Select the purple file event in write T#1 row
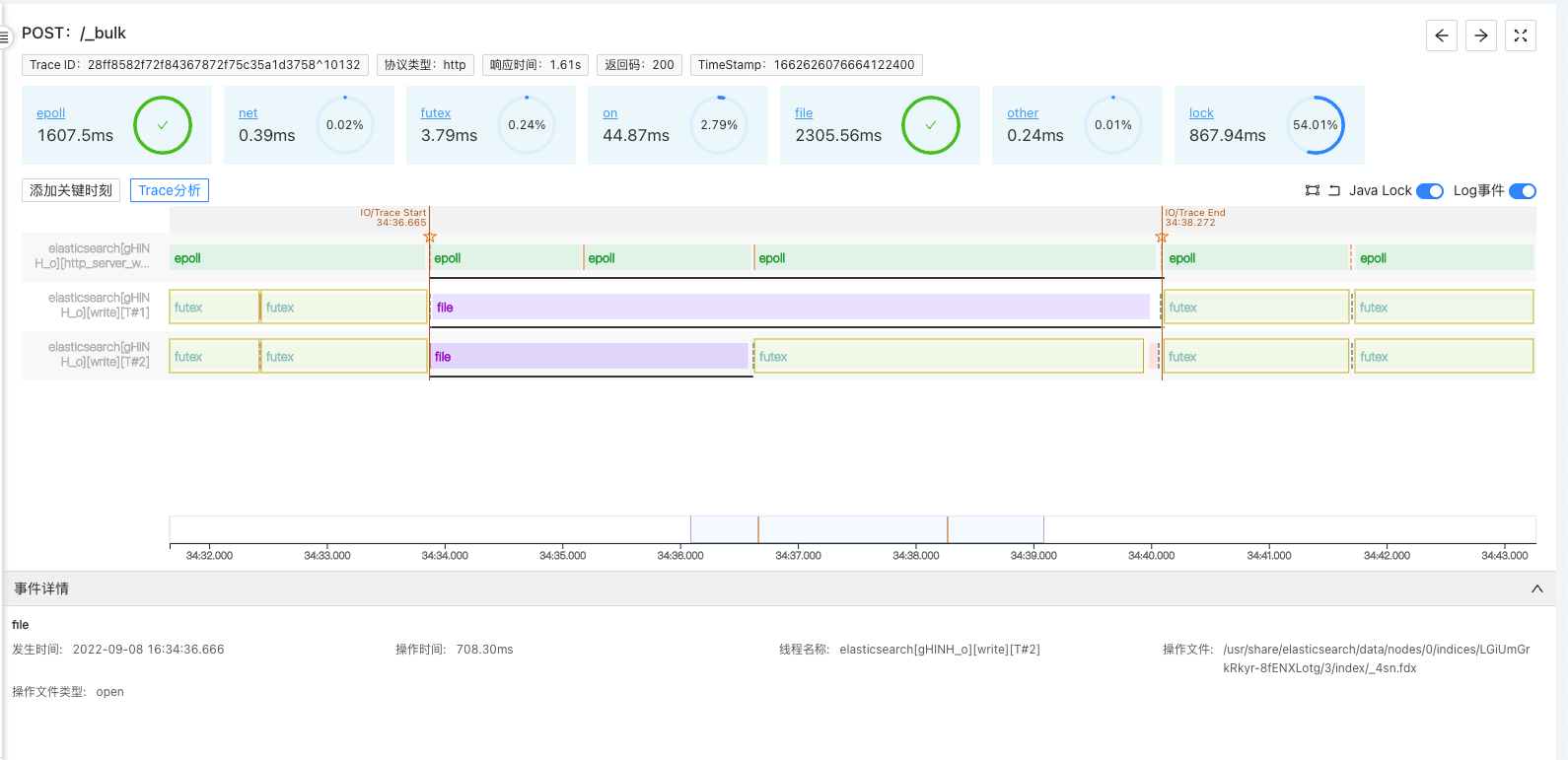This screenshot has width=1568, height=760. (x=789, y=308)
